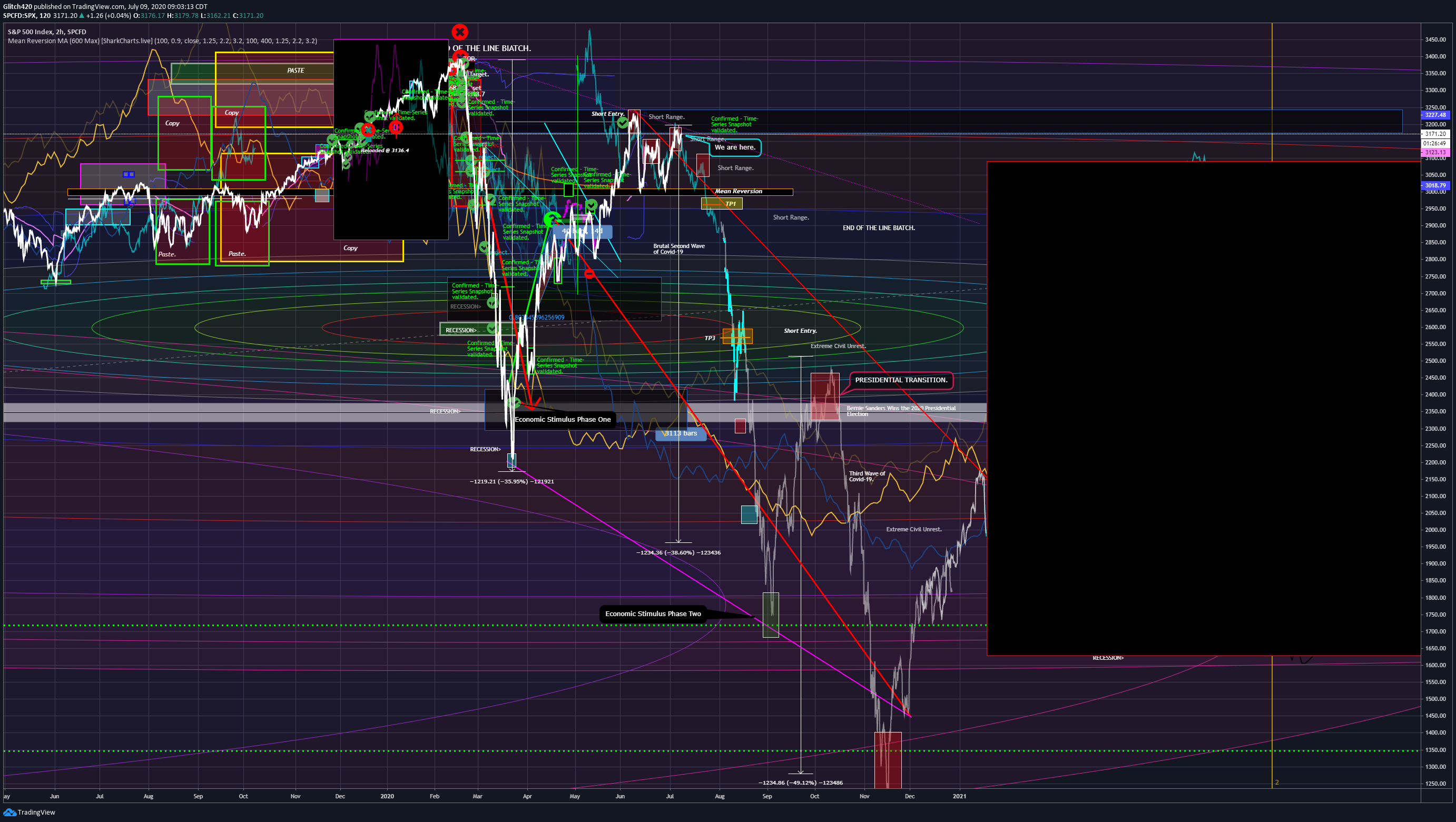Screen dimensions: 1456x822
Task: Click the black inset chart with the magenta border
Action: [391, 140]
